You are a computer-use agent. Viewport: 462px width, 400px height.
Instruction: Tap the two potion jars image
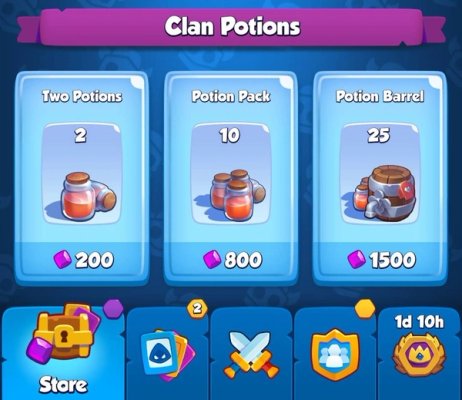click(x=88, y=196)
